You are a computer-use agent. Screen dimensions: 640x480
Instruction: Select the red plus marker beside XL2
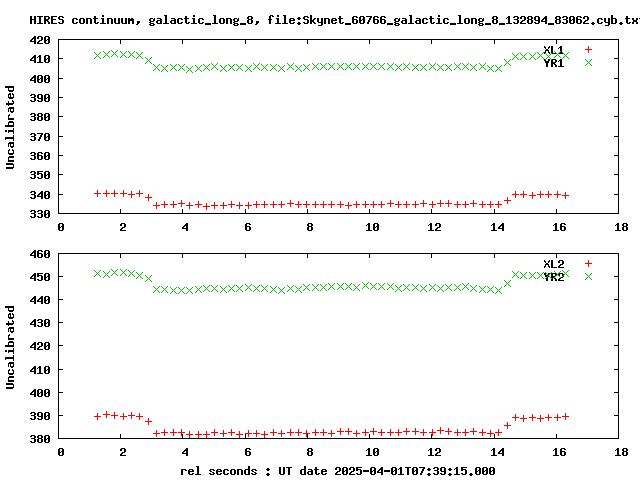[588, 264]
